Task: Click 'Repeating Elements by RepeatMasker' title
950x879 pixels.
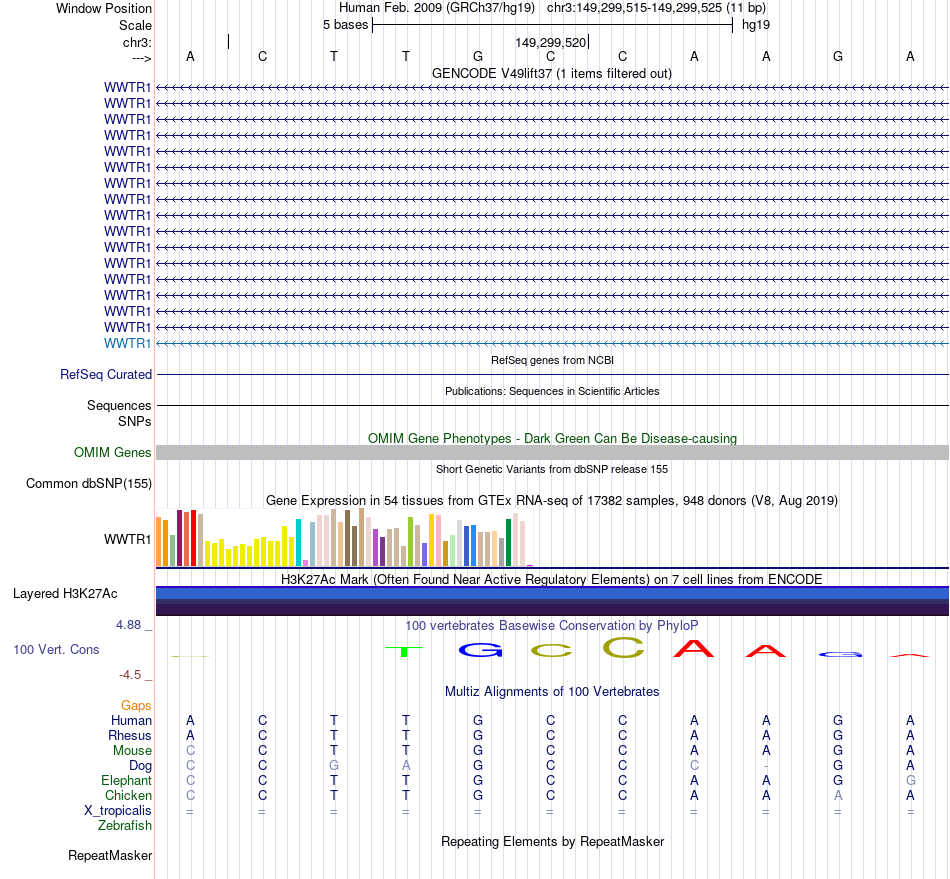Action: point(553,841)
